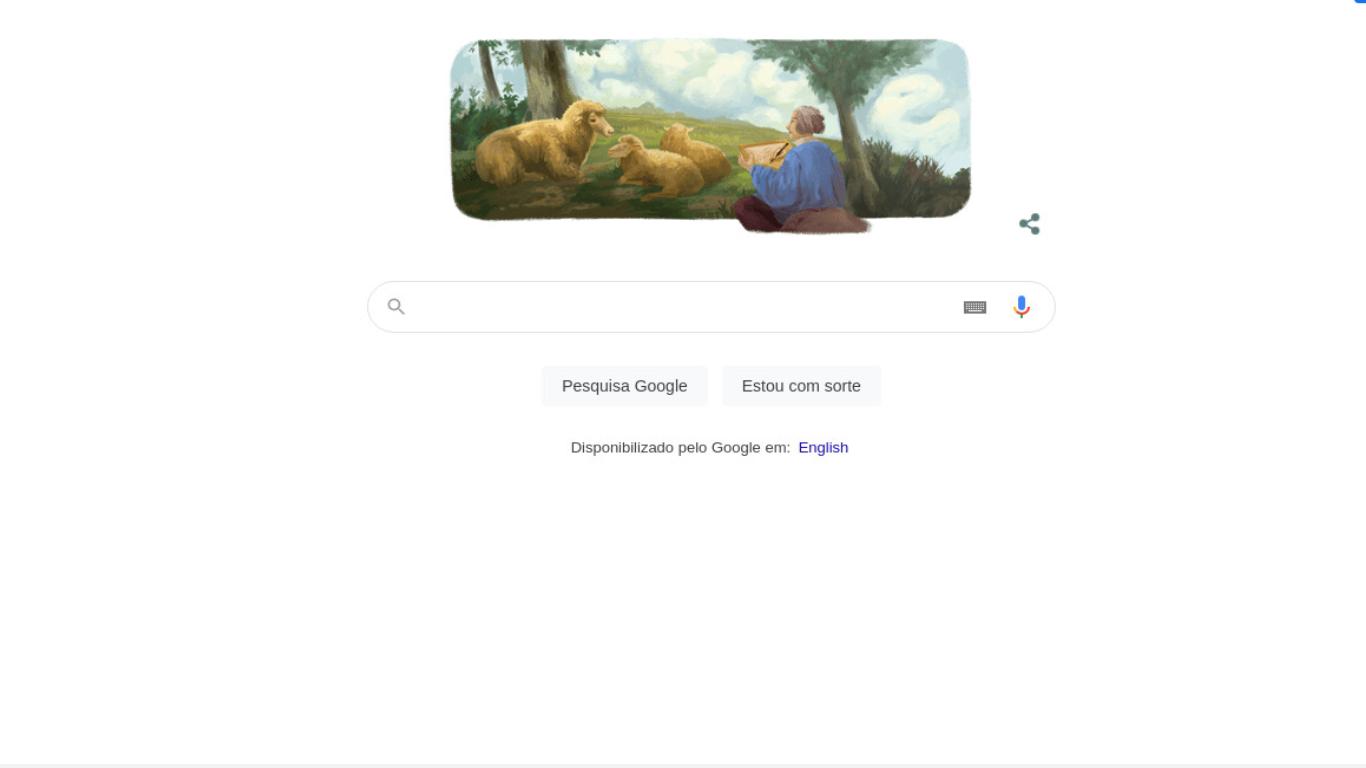The image size is (1366, 768).
Task: Click the dark bushes at doodle's right edge
Action: tap(918, 180)
